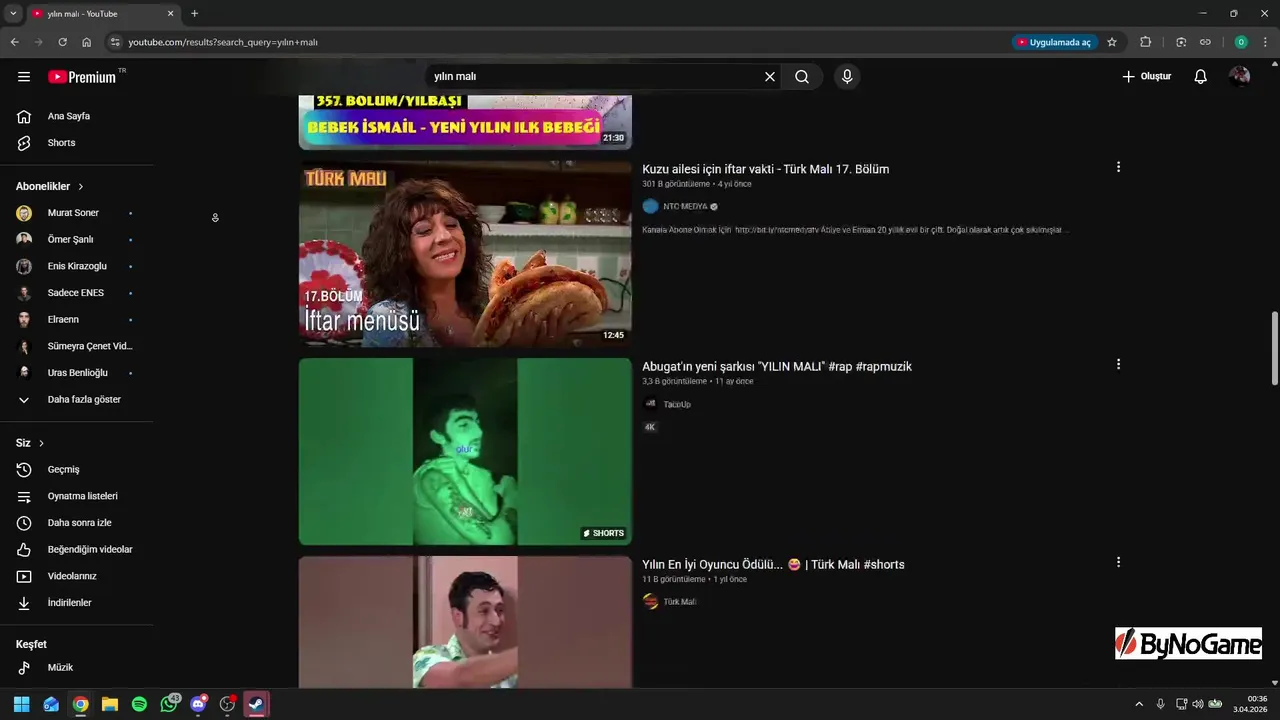Viewport: 1280px width, 720px height.
Task: Open Uras Benlioğlu channel subscription
Action: [77, 372]
